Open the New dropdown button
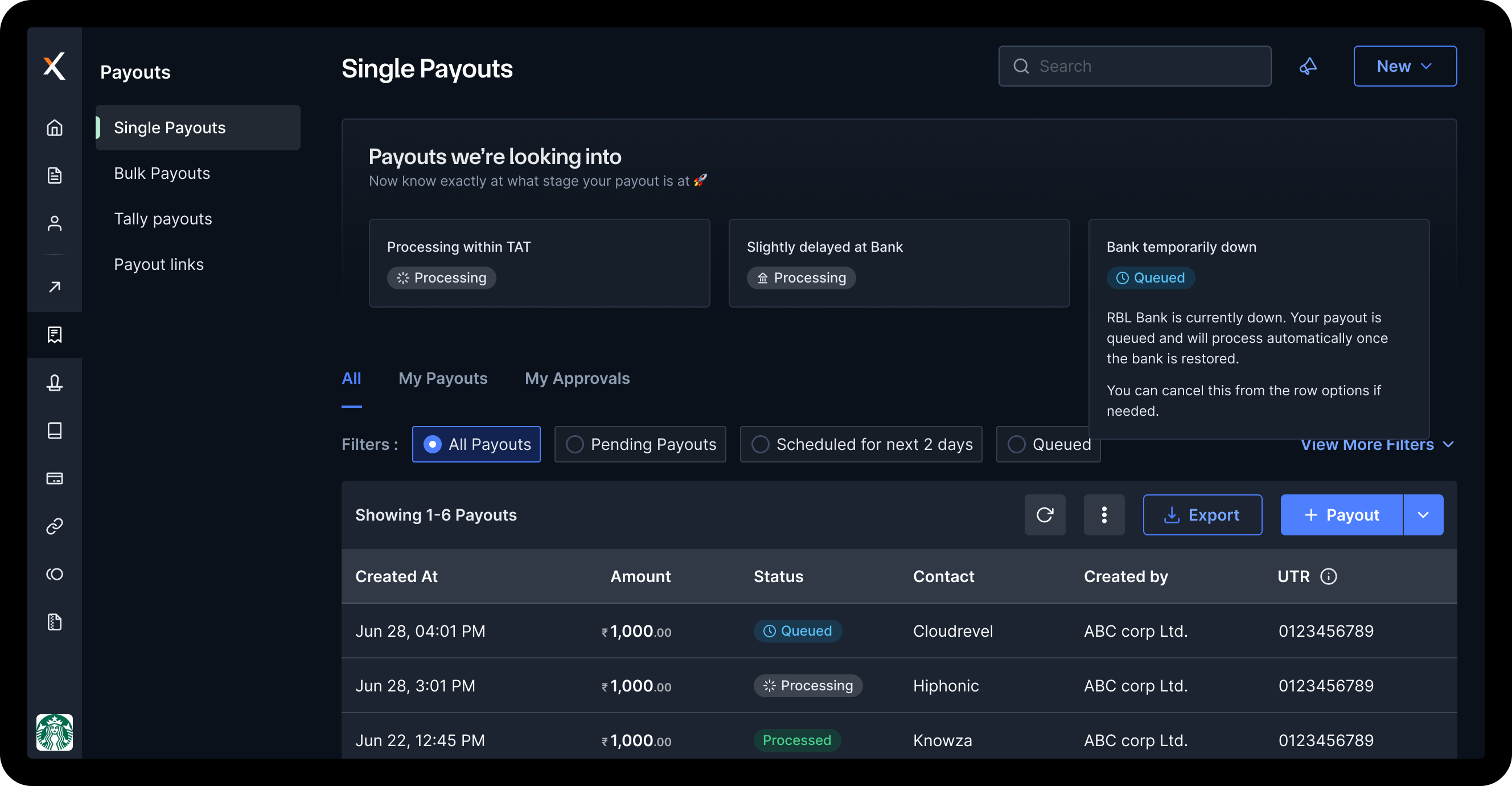 pos(1404,67)
